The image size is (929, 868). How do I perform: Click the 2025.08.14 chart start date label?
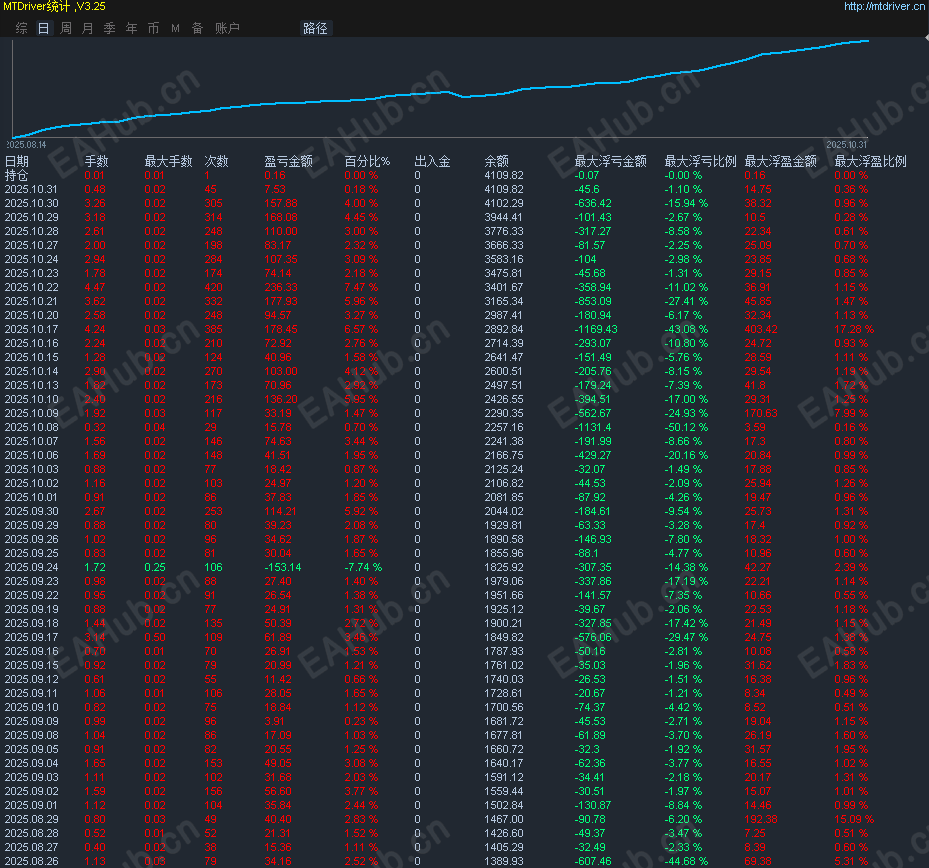[27, 145]
